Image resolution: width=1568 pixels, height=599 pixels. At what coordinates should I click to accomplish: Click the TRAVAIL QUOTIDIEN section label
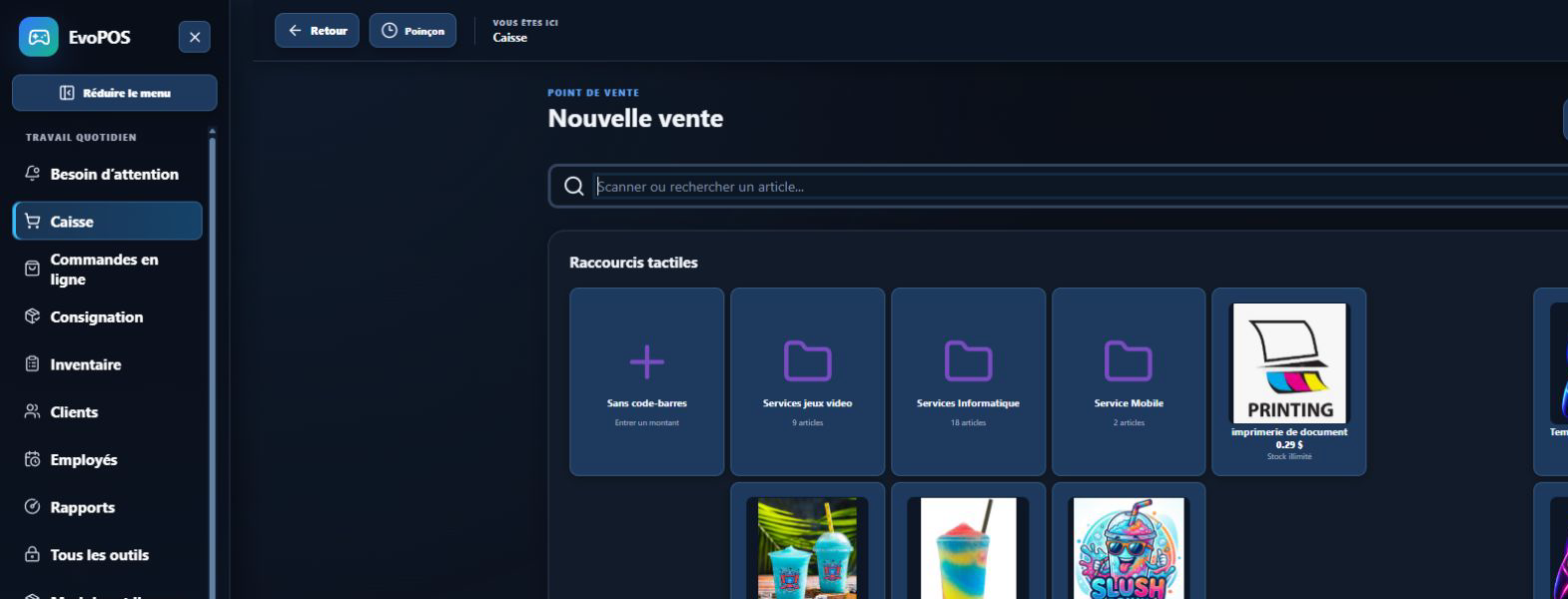pos(81,138)
